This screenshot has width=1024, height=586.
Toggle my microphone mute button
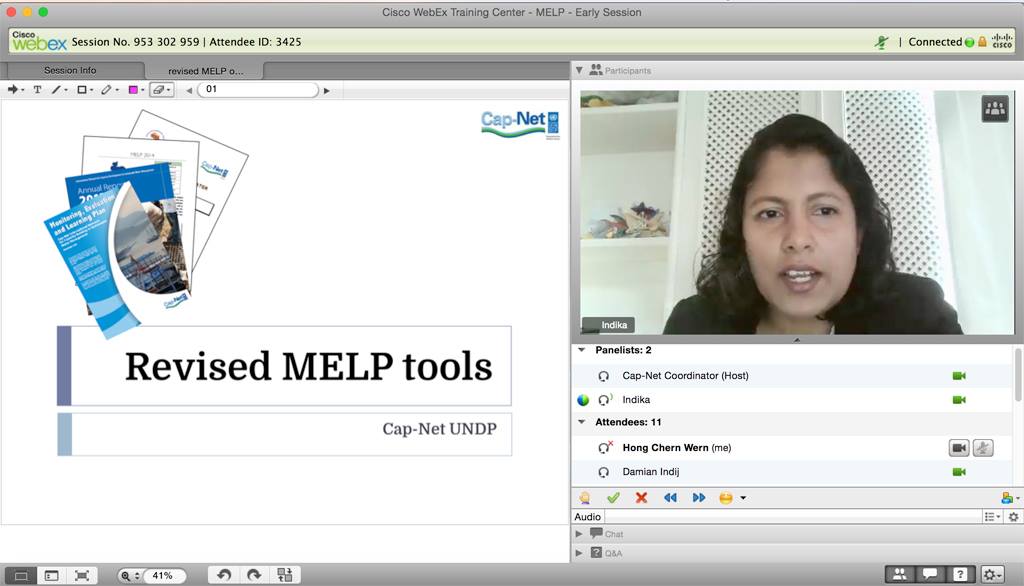(x=983, y=448)
